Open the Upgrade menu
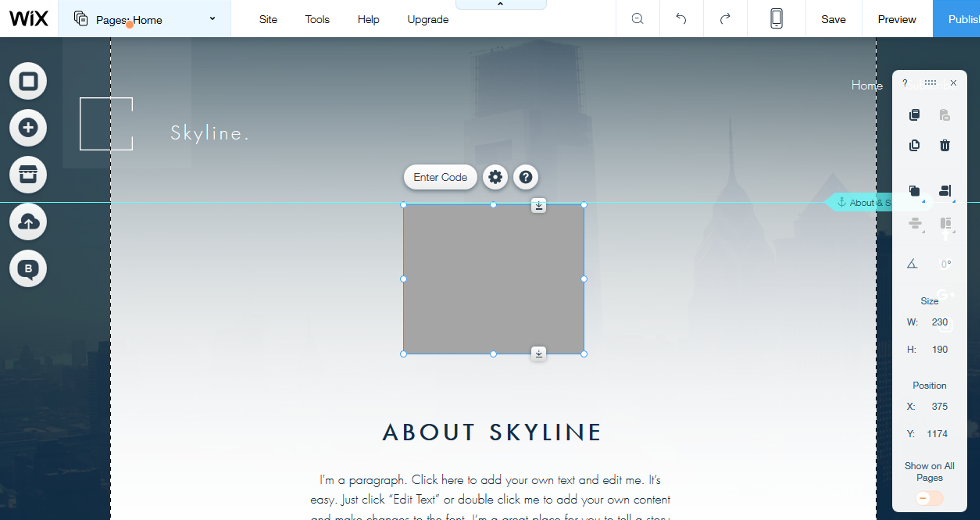Screen dimensions: 980x520 point(428,19)
